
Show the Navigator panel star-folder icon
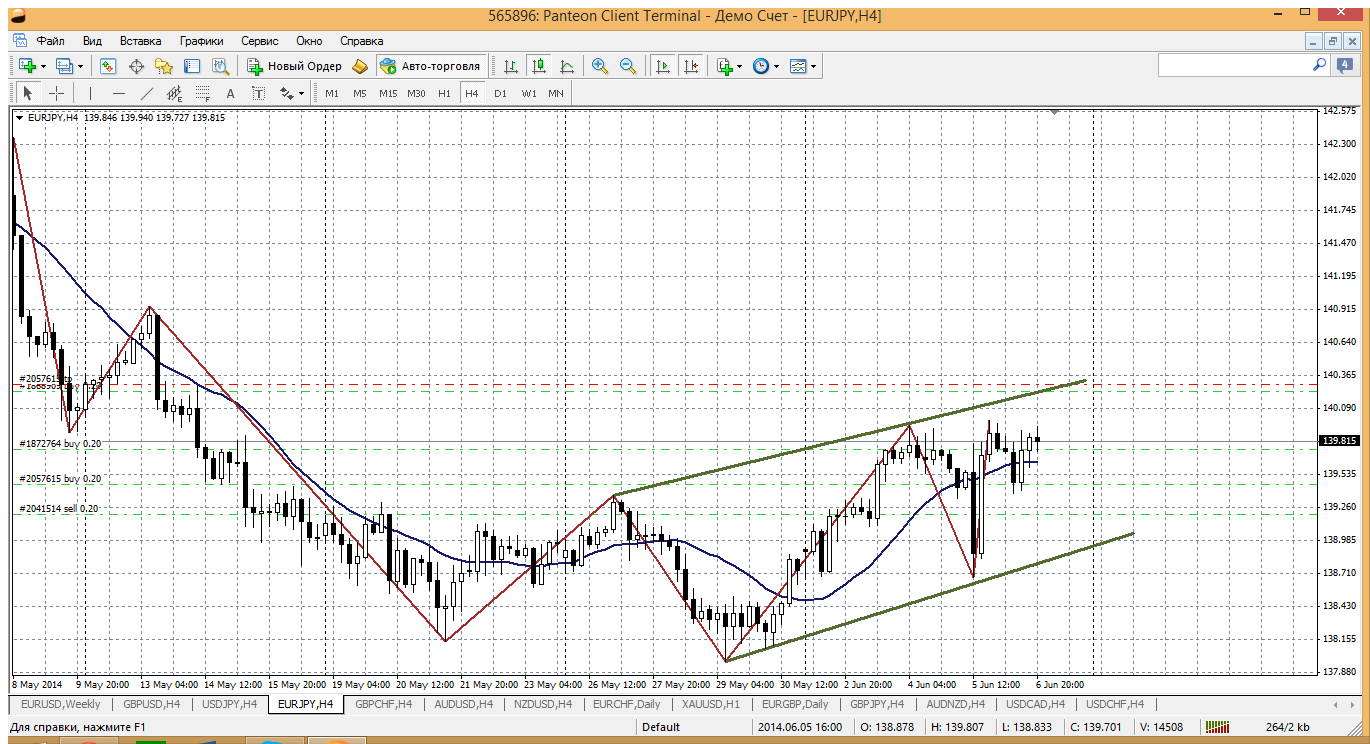point(164,66)
